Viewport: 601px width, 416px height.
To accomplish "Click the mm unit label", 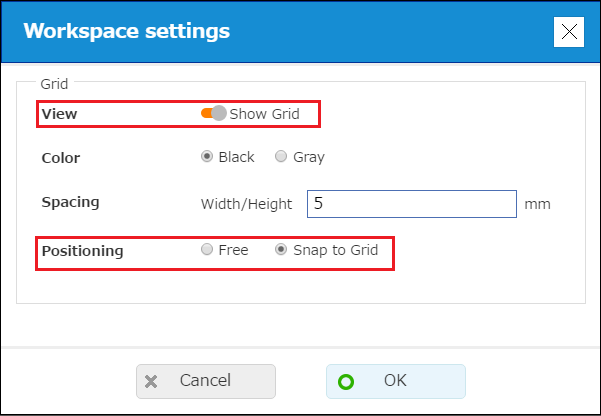I will pyautogui.click(x=537, y=204).
